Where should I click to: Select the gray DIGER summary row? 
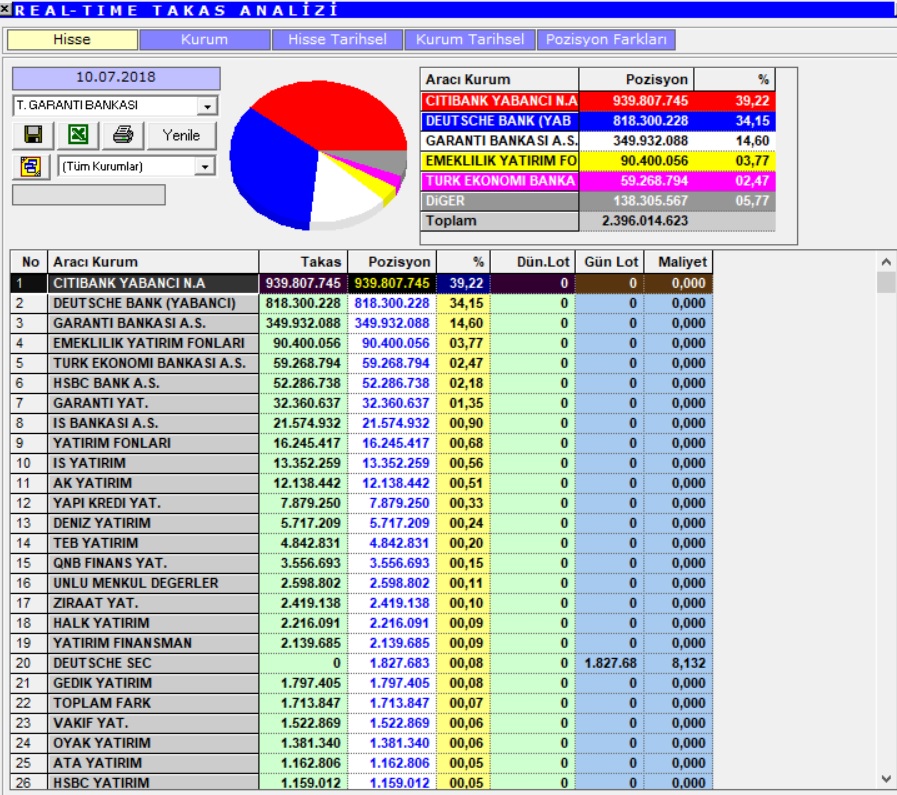[x=598, y=201]
